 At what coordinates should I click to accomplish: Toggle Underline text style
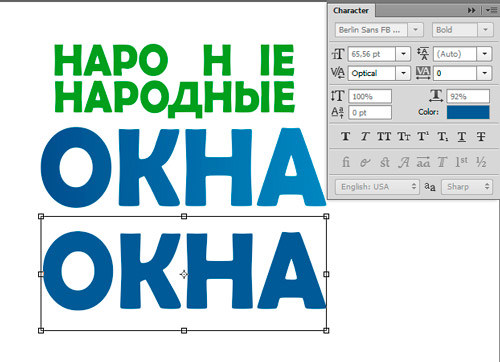(462, 136)
